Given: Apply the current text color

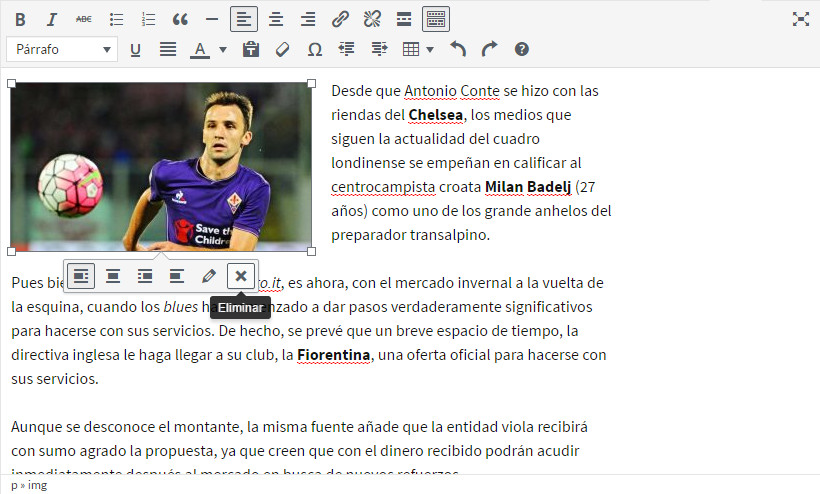Looking at the screenshot, I should click(x=200, y=50).
